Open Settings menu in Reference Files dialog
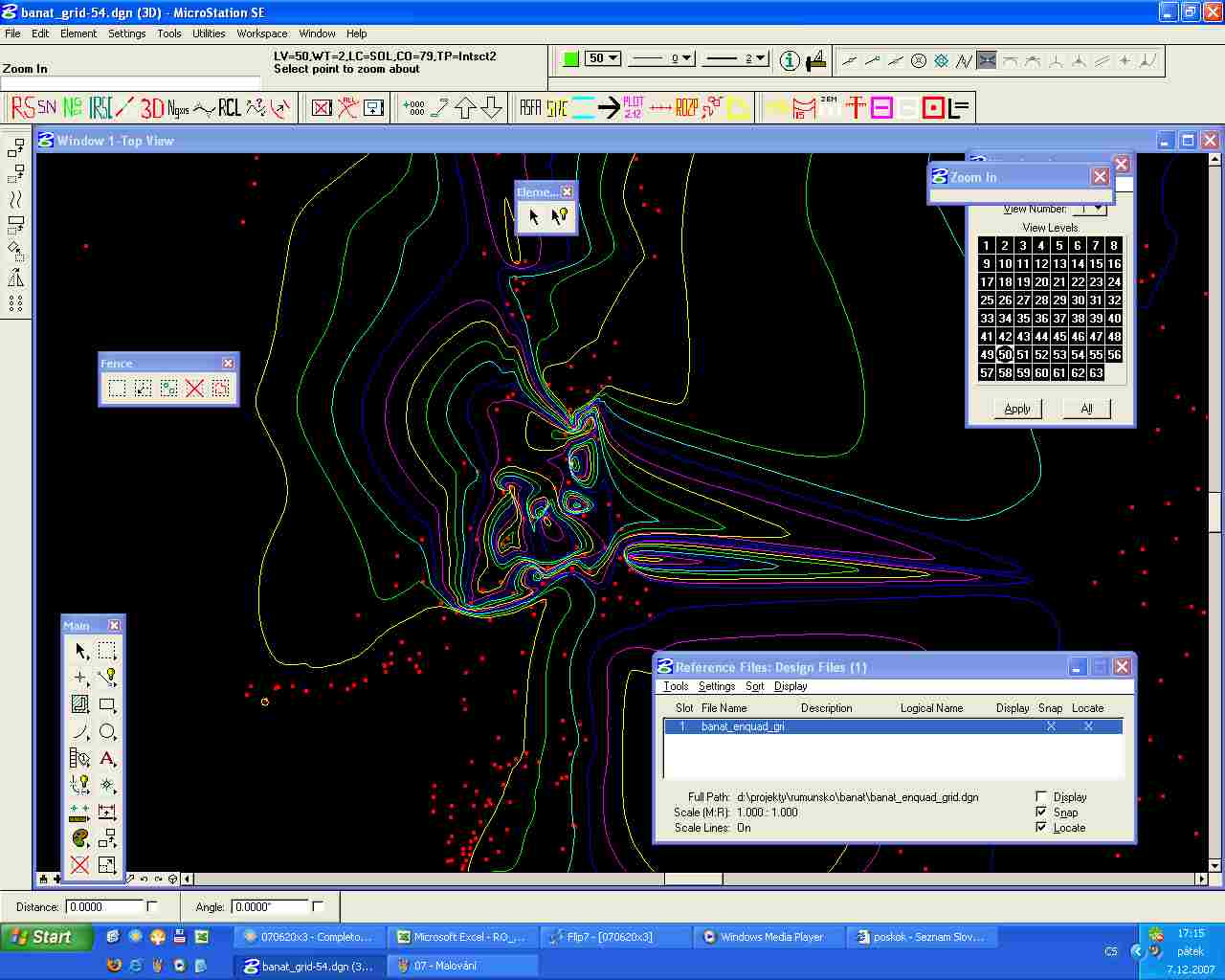This screenshot has height=980, width=1225. (717, 686)
